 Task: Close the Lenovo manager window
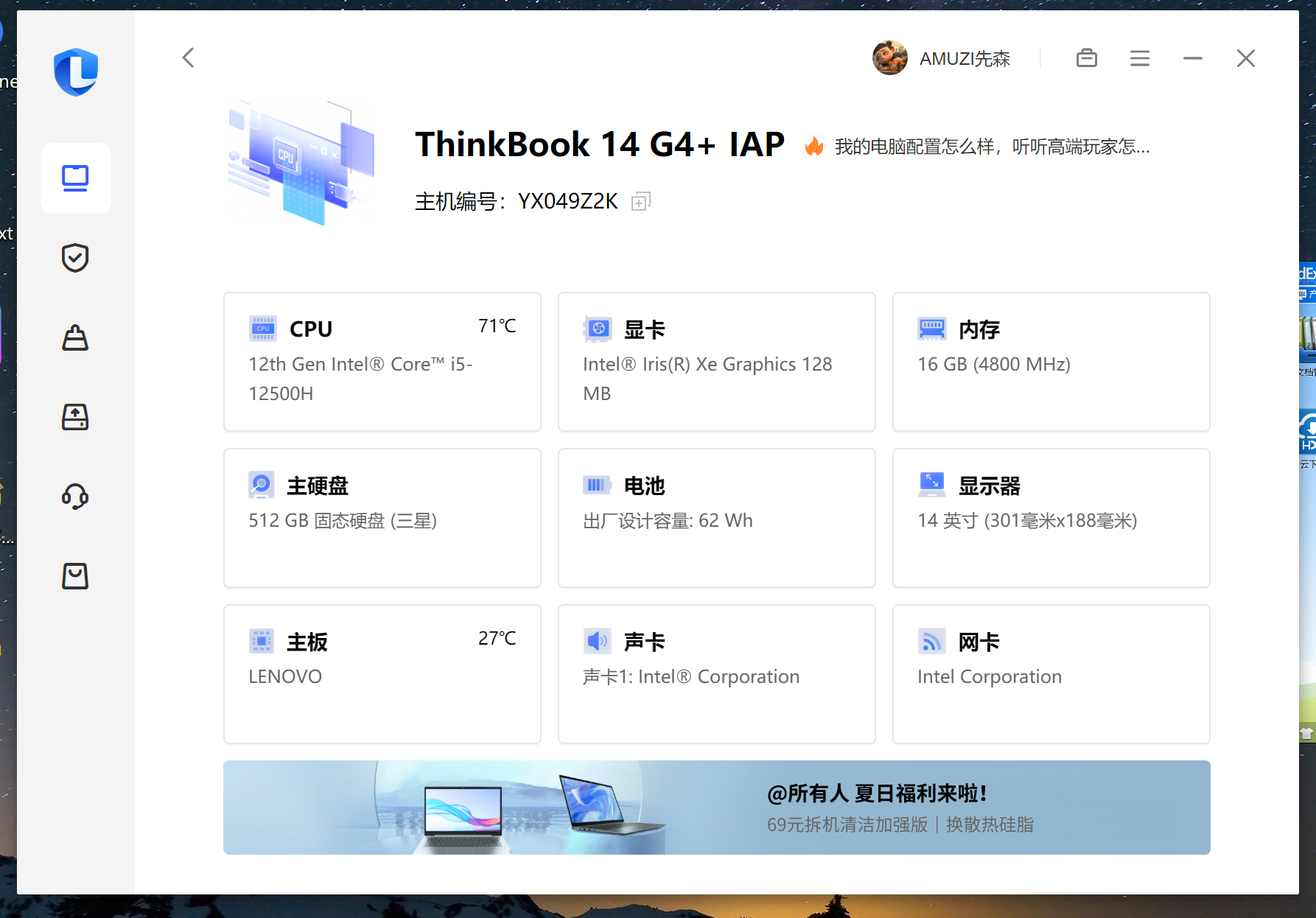click(x=1246, y=58)
